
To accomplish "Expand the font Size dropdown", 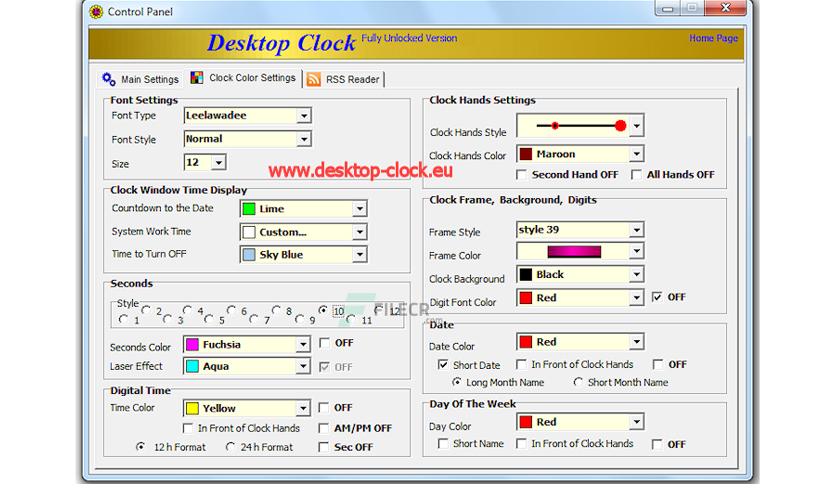I will tap(219, 163).
